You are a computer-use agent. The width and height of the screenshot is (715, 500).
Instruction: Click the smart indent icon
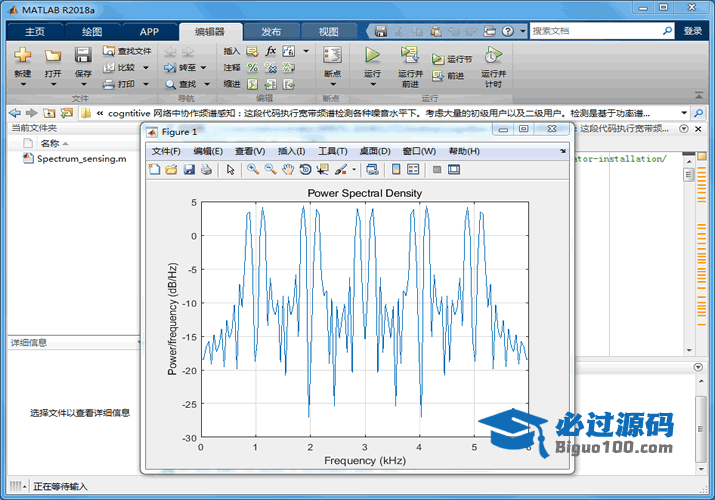[x=252, y=84]
